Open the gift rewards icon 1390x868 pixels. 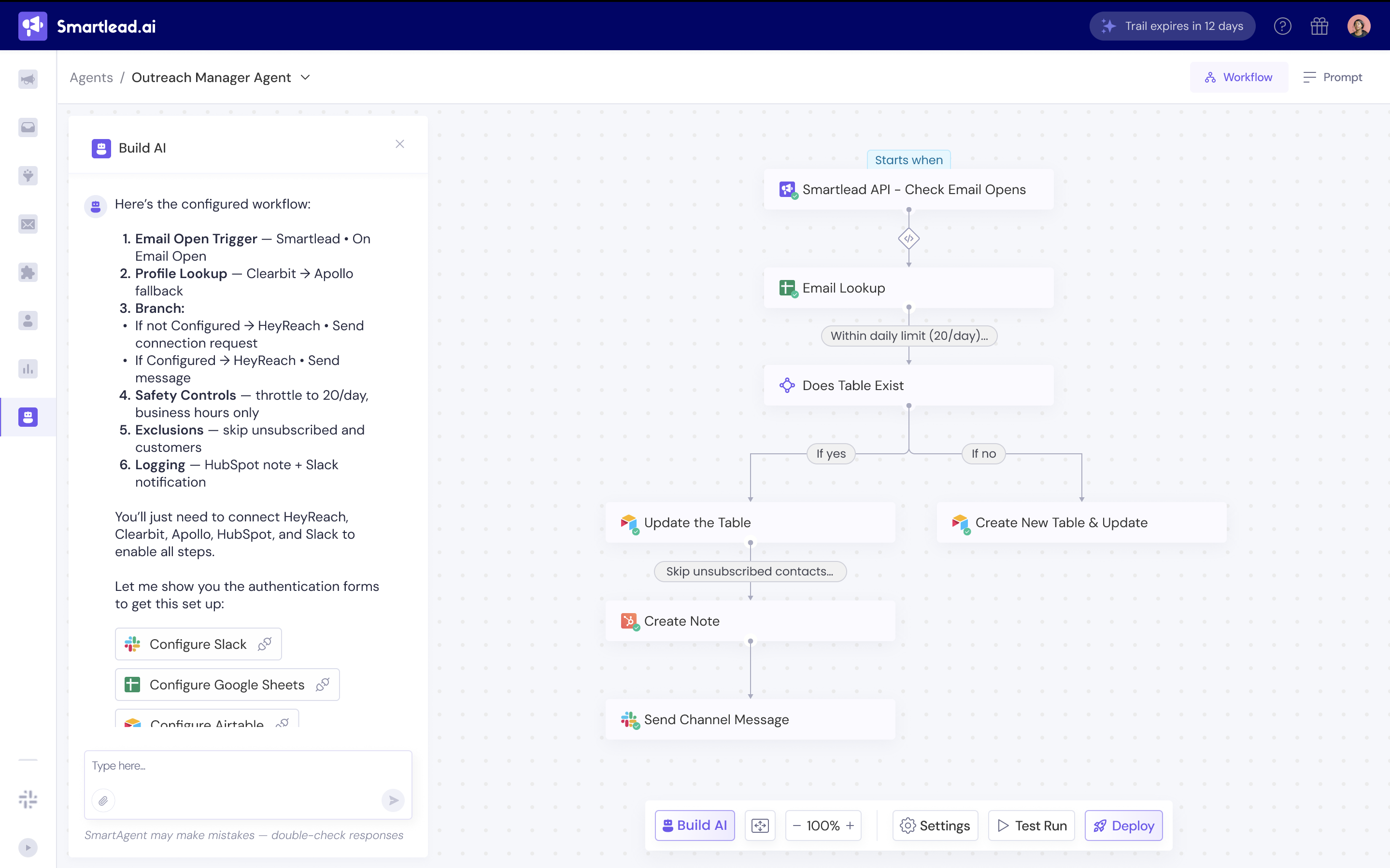pos(1319,26)
